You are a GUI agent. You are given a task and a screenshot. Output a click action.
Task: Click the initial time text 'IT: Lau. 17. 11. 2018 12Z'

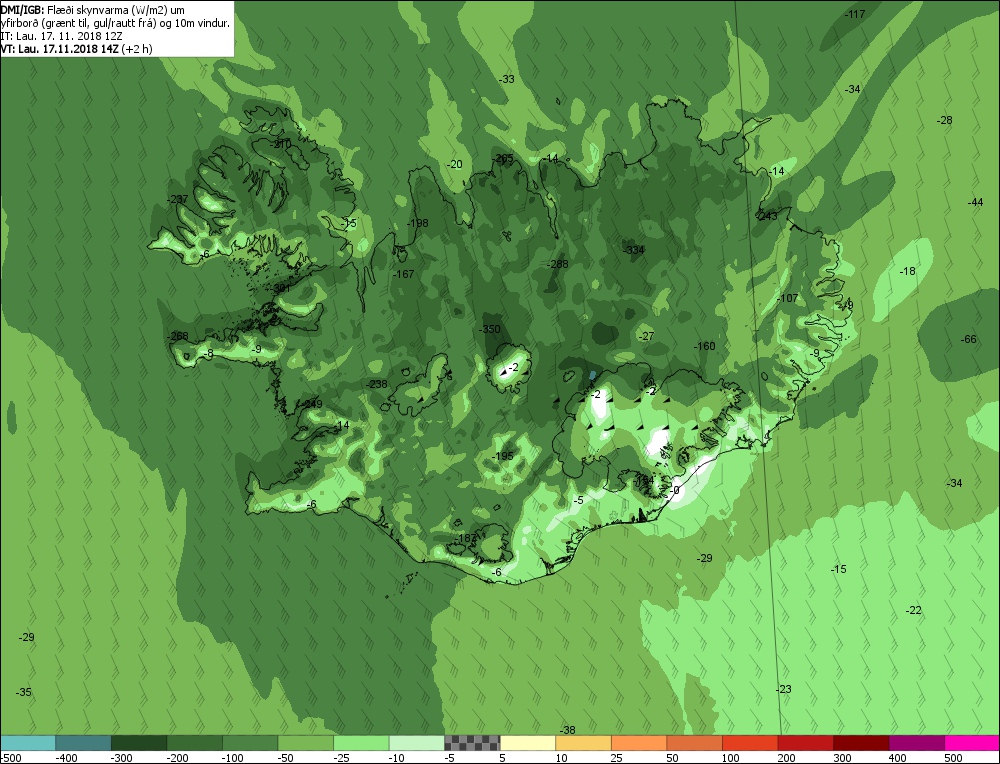point(61,36)
